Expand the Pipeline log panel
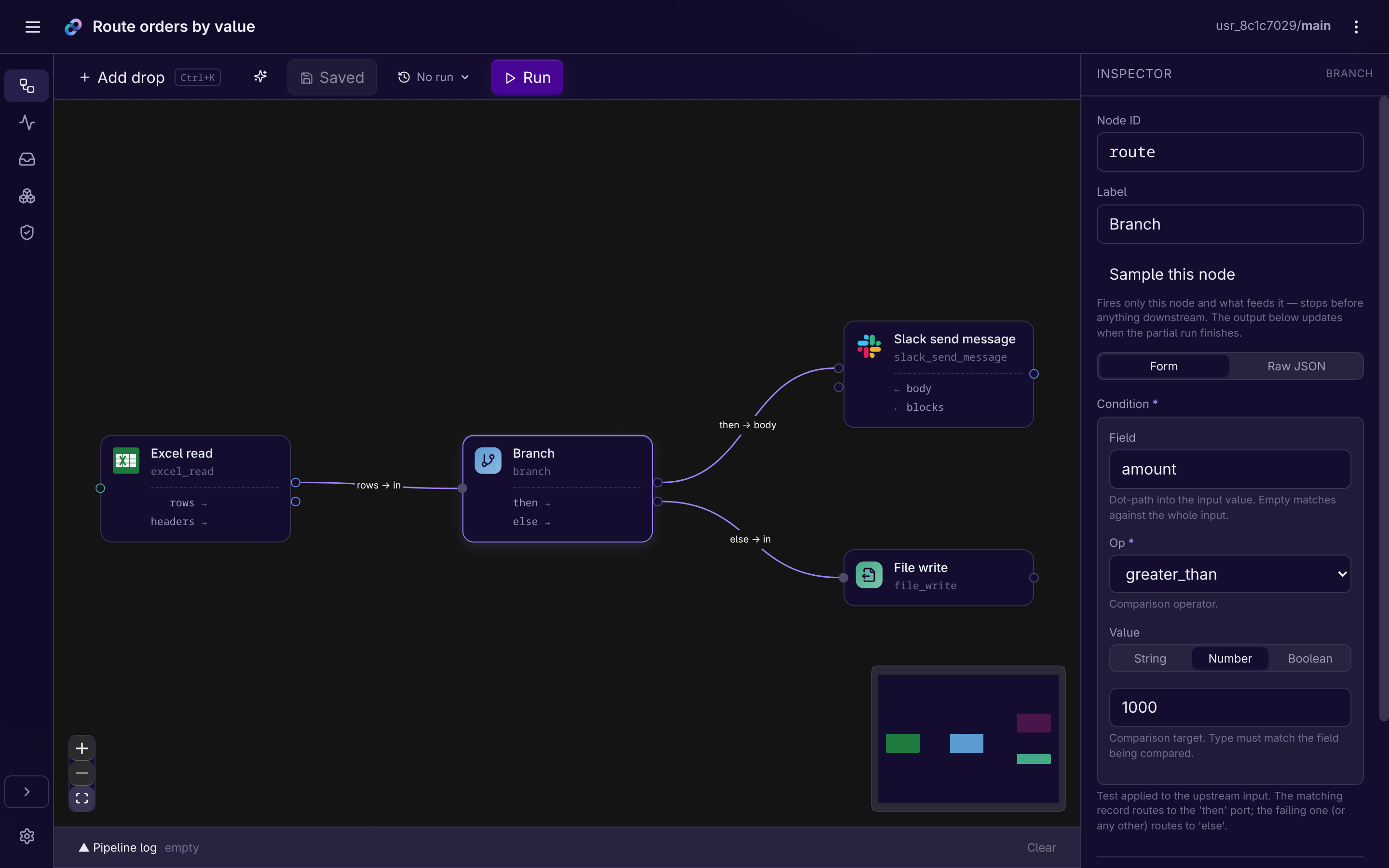Viewport: 1389px width, 868px height. click(118, 847)
